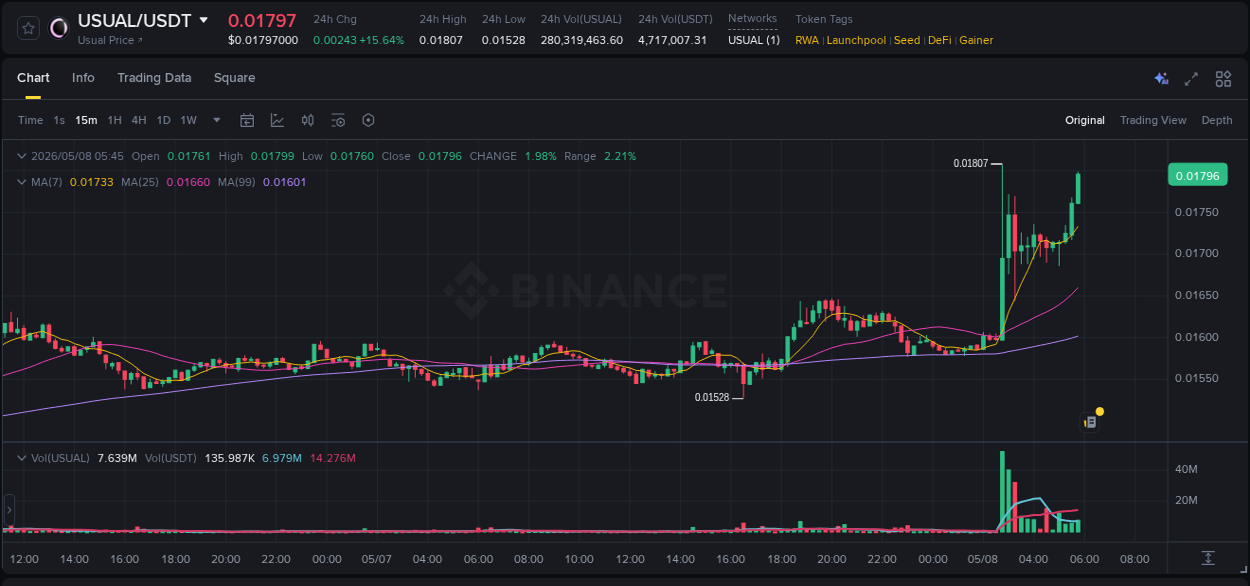
Task: Switch to the Trading Data tab
Action: (154, 78)
